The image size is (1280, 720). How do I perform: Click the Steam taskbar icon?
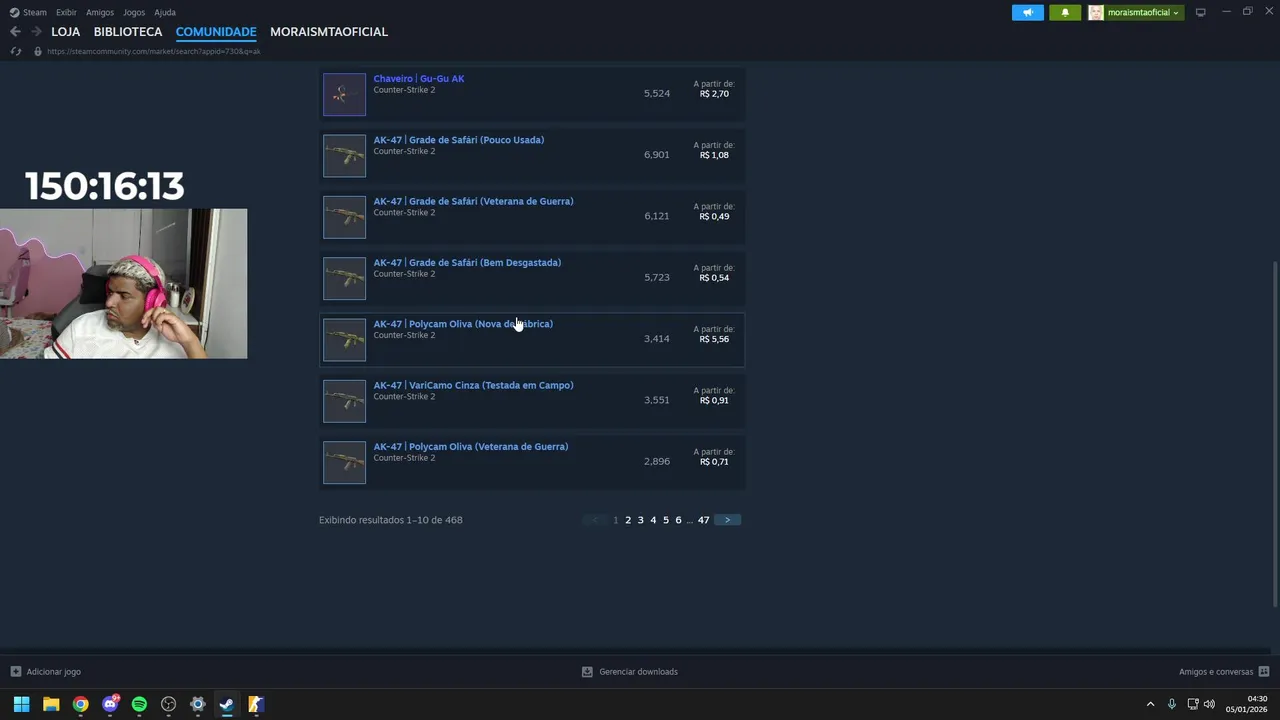227,704
